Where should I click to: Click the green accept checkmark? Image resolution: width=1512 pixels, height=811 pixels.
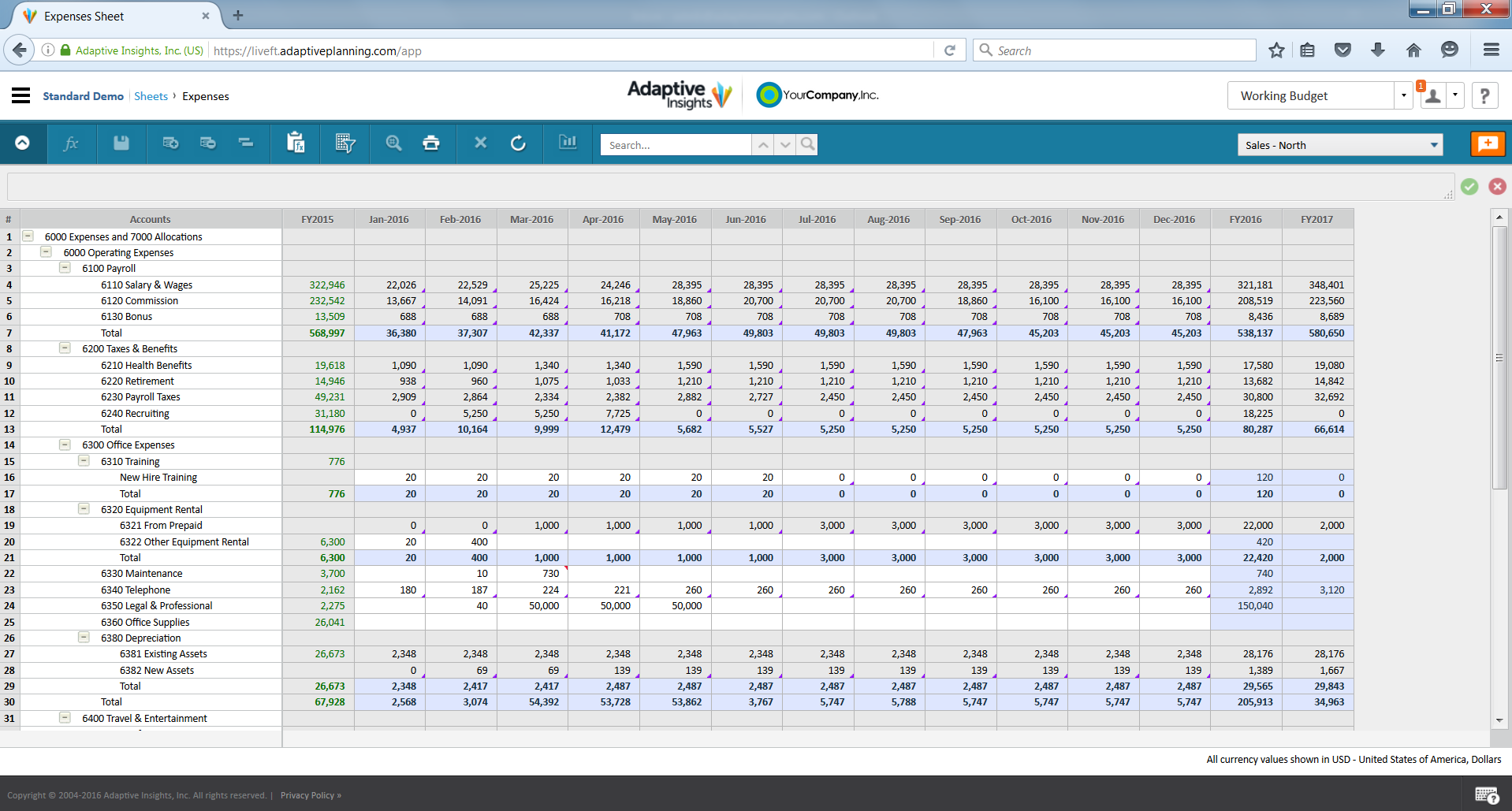tap(1469, 186)
